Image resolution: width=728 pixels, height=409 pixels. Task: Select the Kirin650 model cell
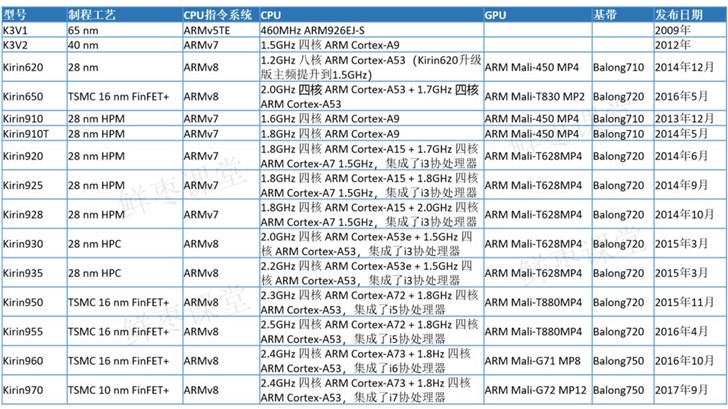click(24, 97)
